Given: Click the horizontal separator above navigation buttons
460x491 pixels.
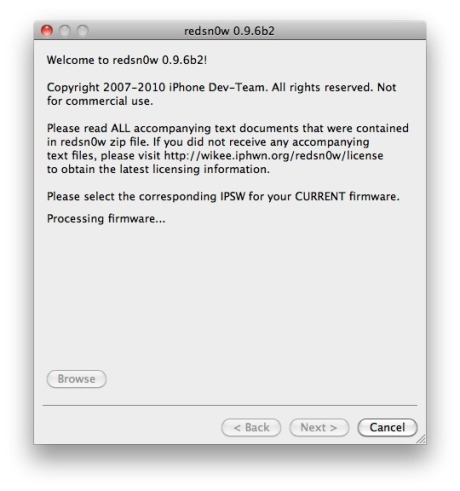Looking at the screenshot, I should coord(230,406).
